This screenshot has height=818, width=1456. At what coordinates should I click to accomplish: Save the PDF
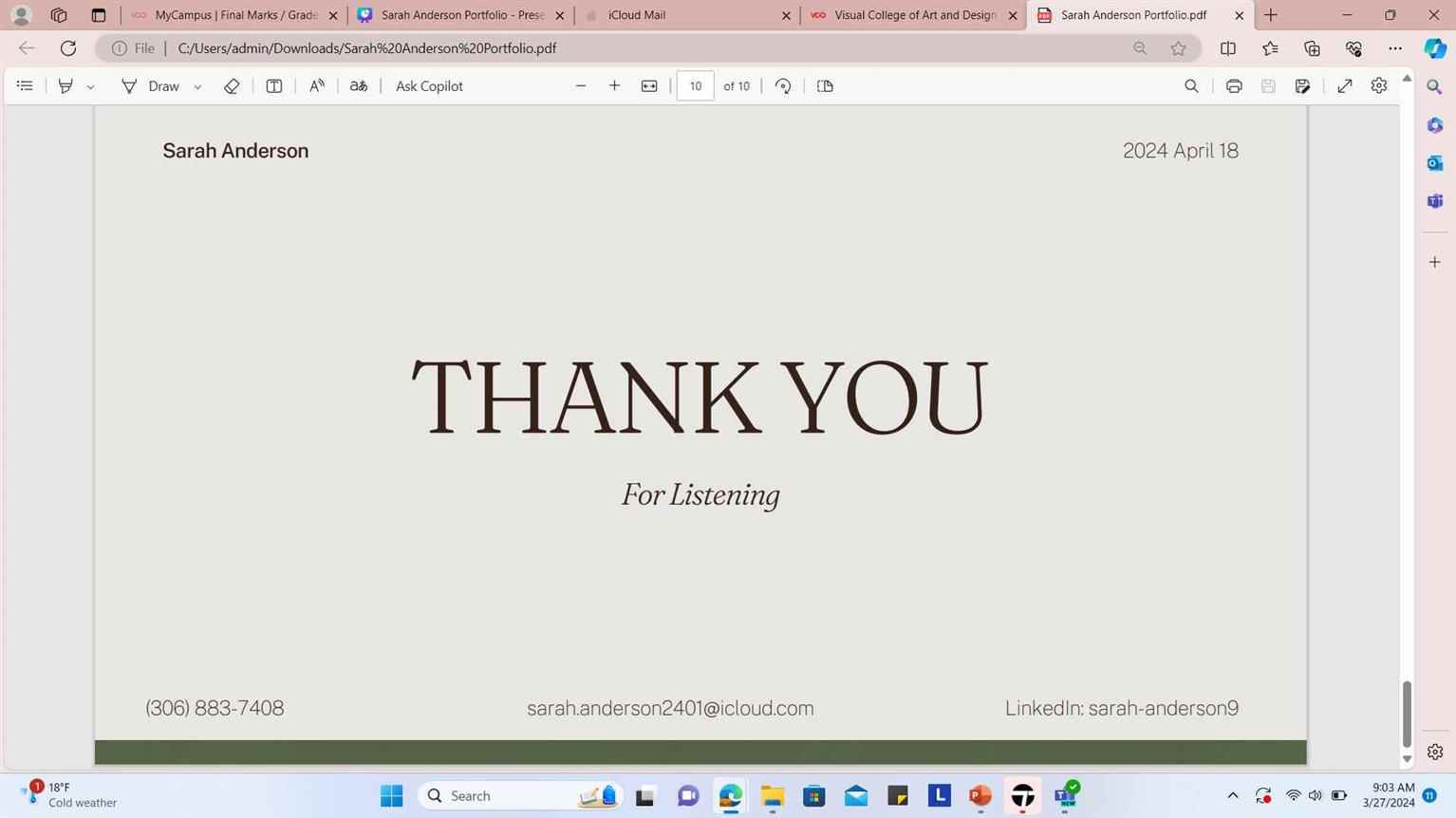coord(1268,86)
